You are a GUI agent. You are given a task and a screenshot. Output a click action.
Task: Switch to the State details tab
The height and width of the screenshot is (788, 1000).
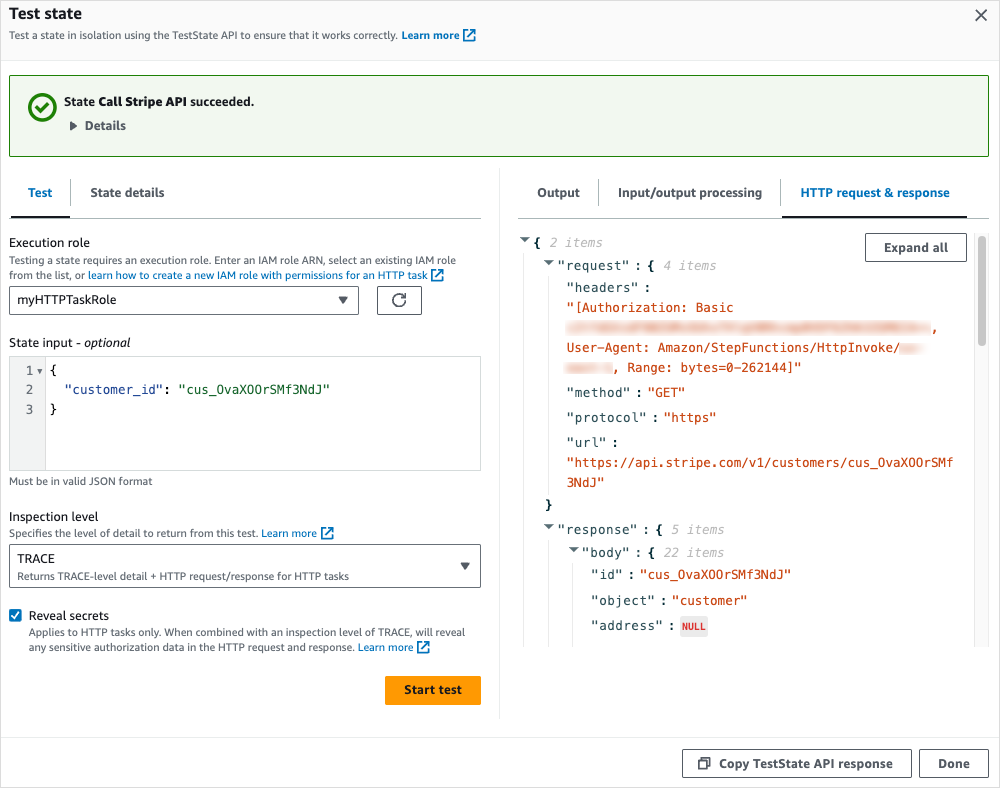click(126, 192)
